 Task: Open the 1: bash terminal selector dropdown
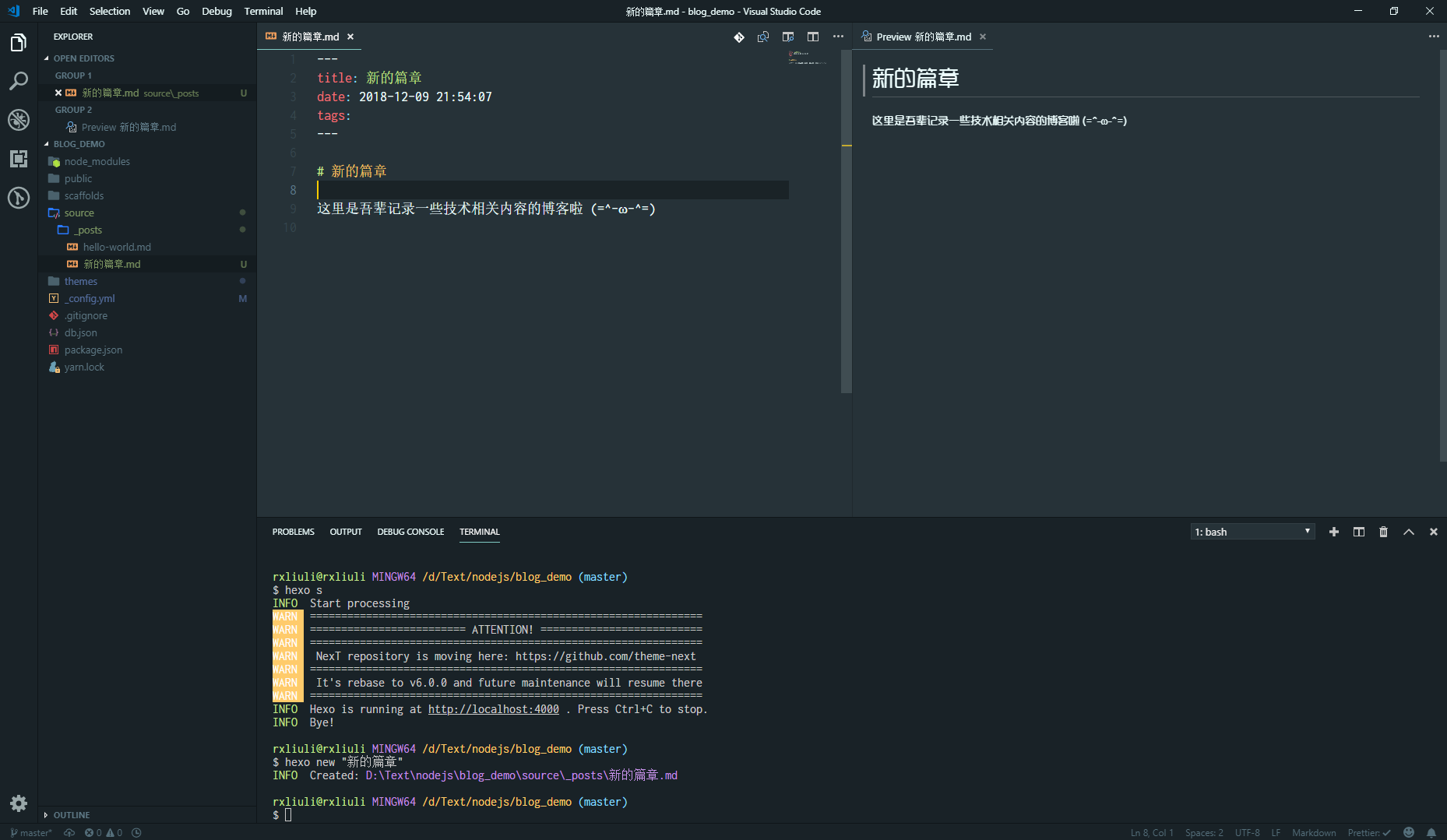[x=1252, y=532]
